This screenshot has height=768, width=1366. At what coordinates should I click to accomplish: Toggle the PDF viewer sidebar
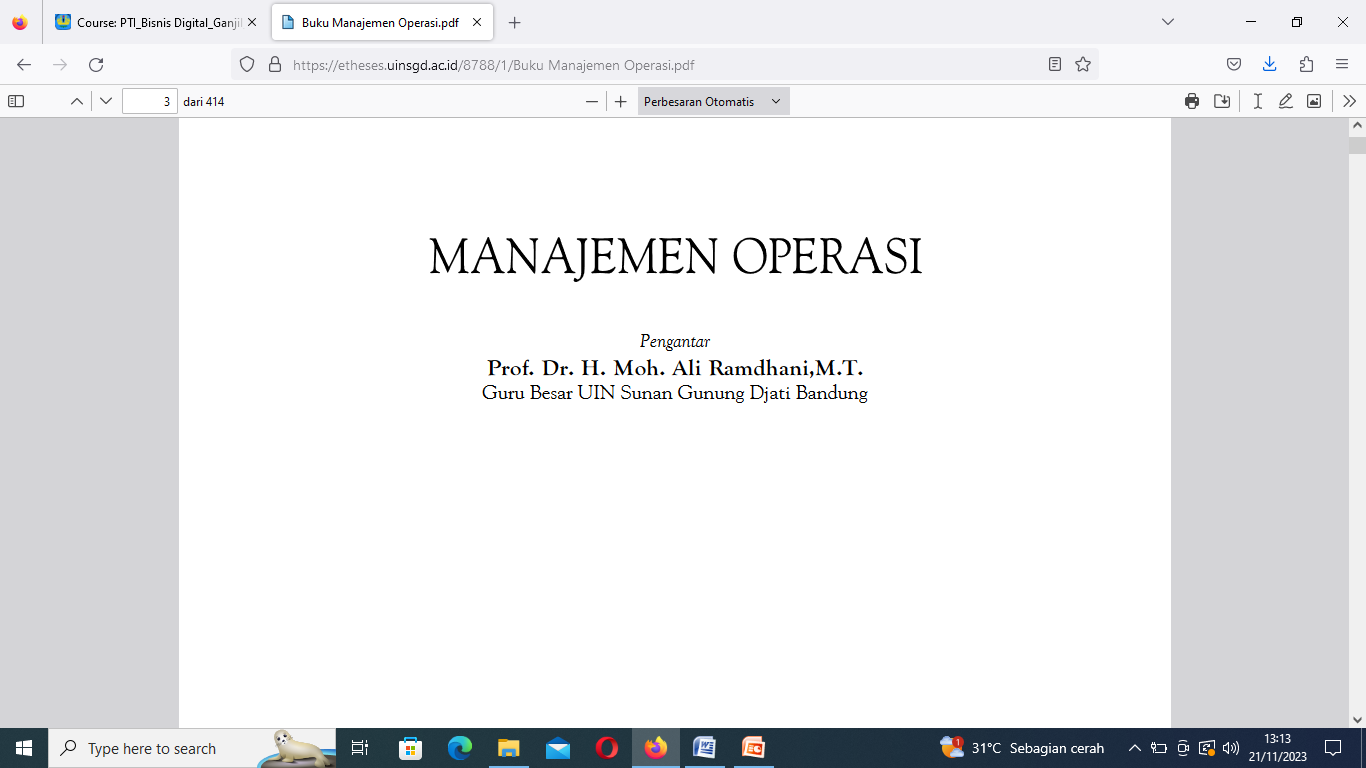pyautogui.click(x=16, y=101)
